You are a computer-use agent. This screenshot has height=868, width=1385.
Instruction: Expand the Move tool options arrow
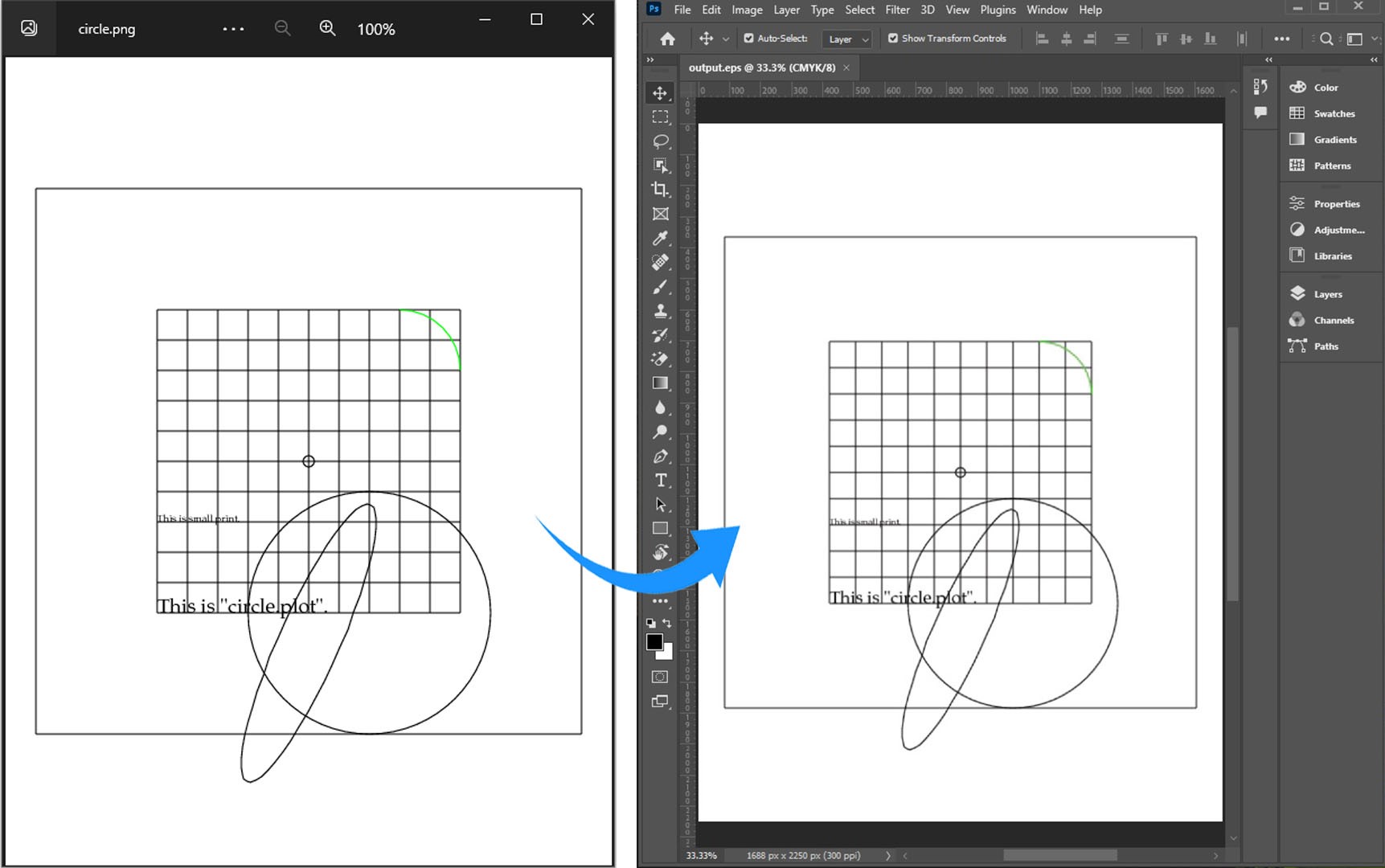tap(726, 38)
